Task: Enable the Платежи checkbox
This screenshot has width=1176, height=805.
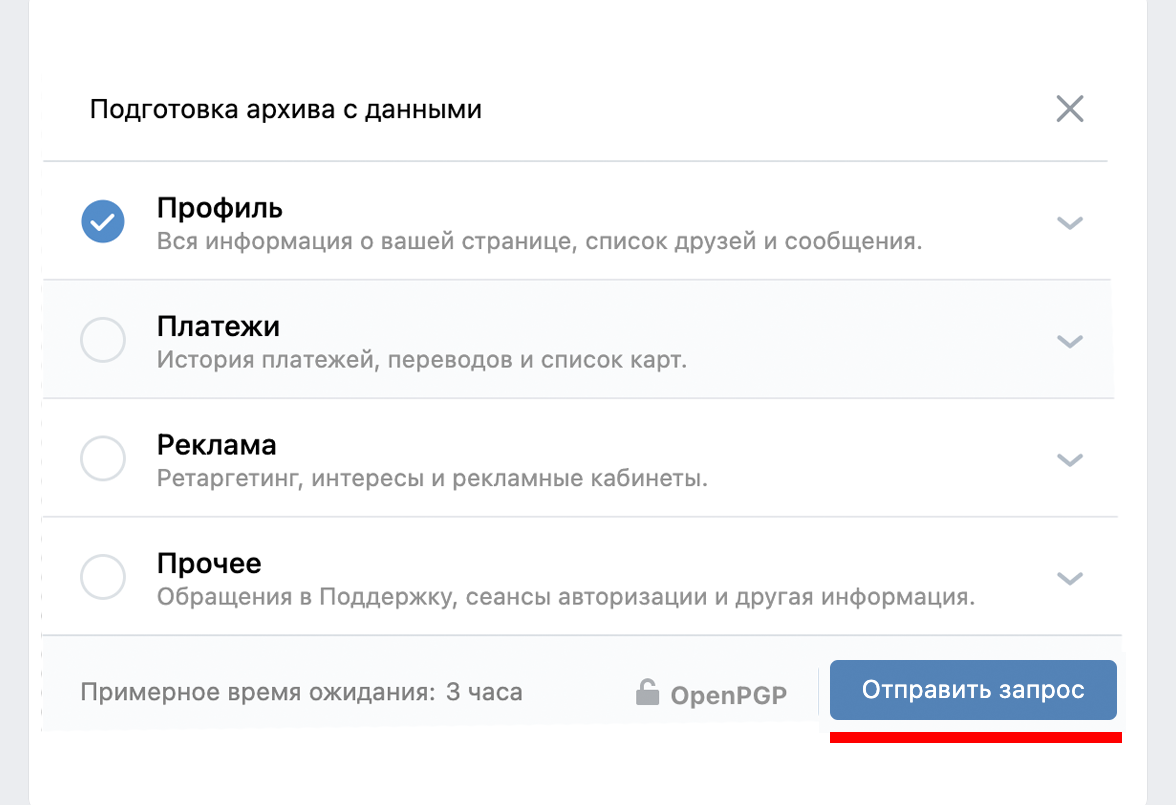Action: click(x=103, y=340)
